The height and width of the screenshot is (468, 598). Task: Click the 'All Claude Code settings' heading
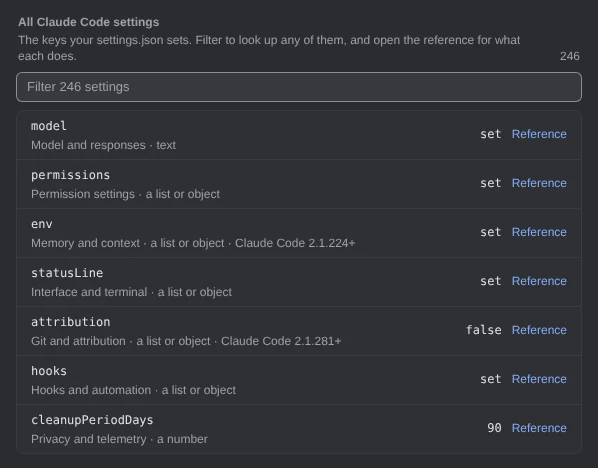tap(88, 22)
